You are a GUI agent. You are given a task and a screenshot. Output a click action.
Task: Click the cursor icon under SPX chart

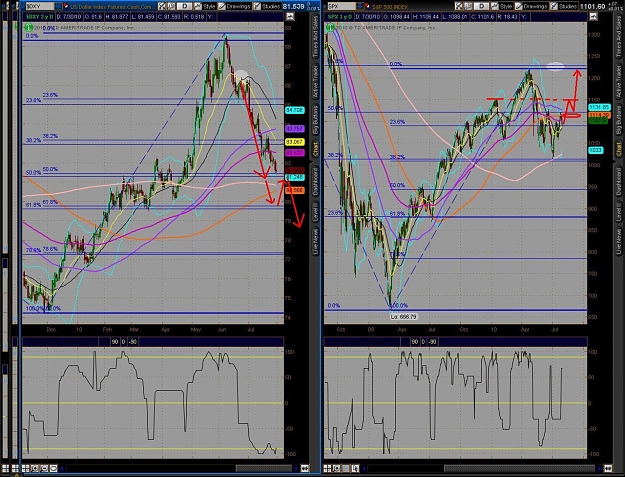click(355, 468)
